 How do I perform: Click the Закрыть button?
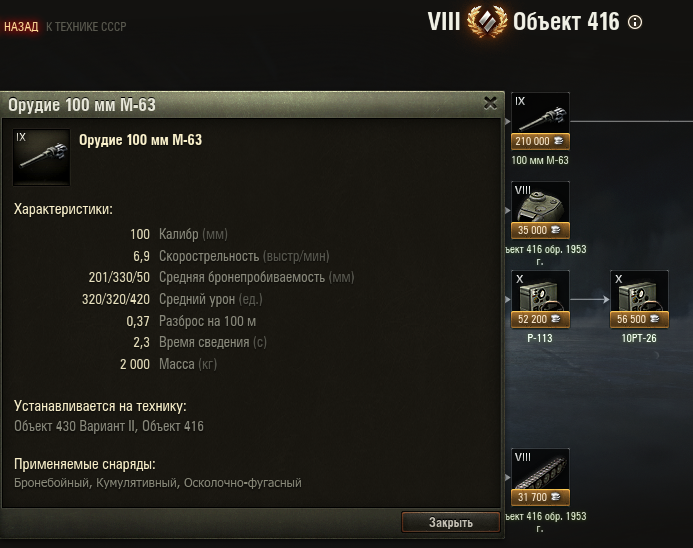click(451, 522)
